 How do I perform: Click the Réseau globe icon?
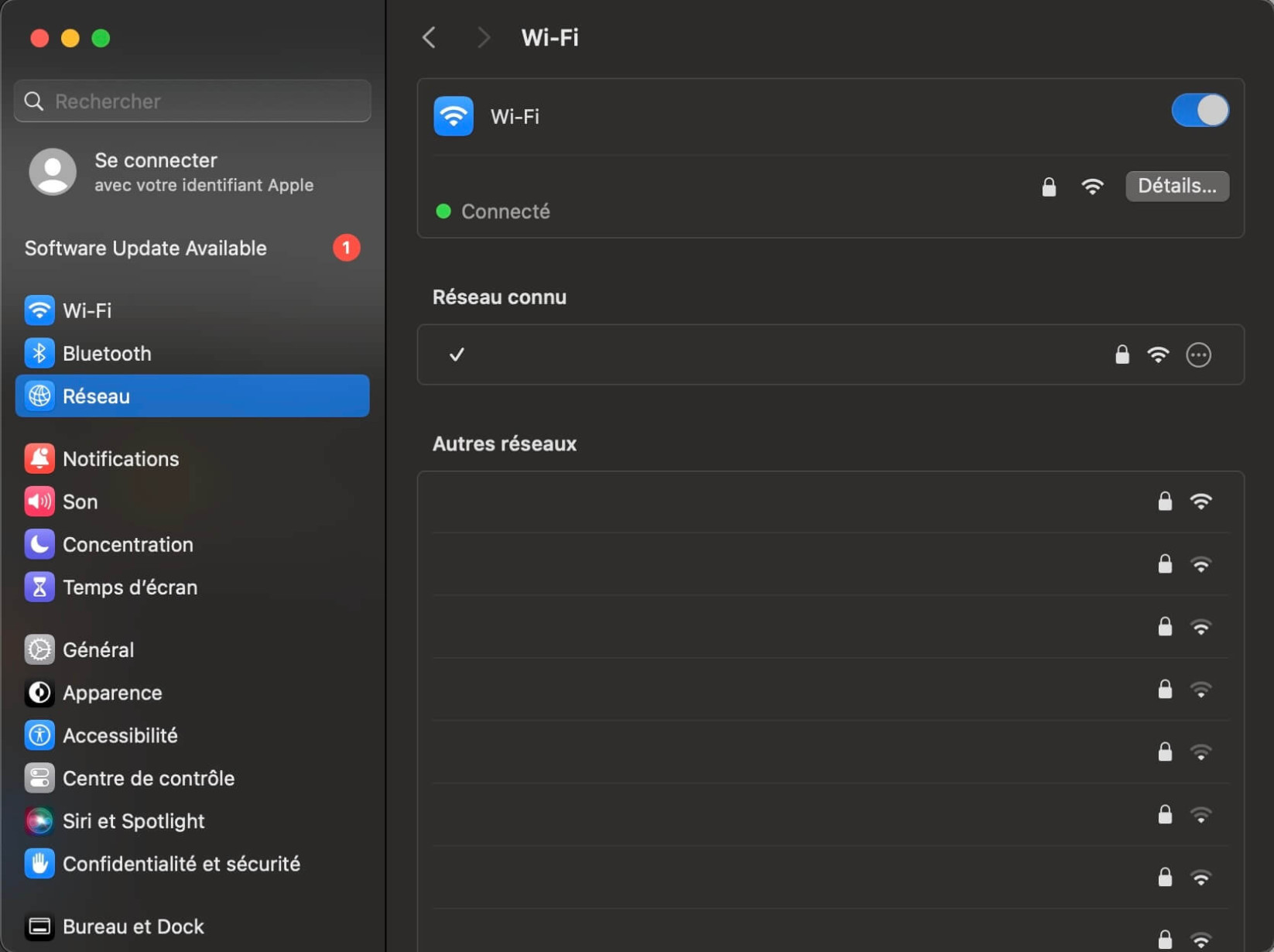tap(39, 396)
